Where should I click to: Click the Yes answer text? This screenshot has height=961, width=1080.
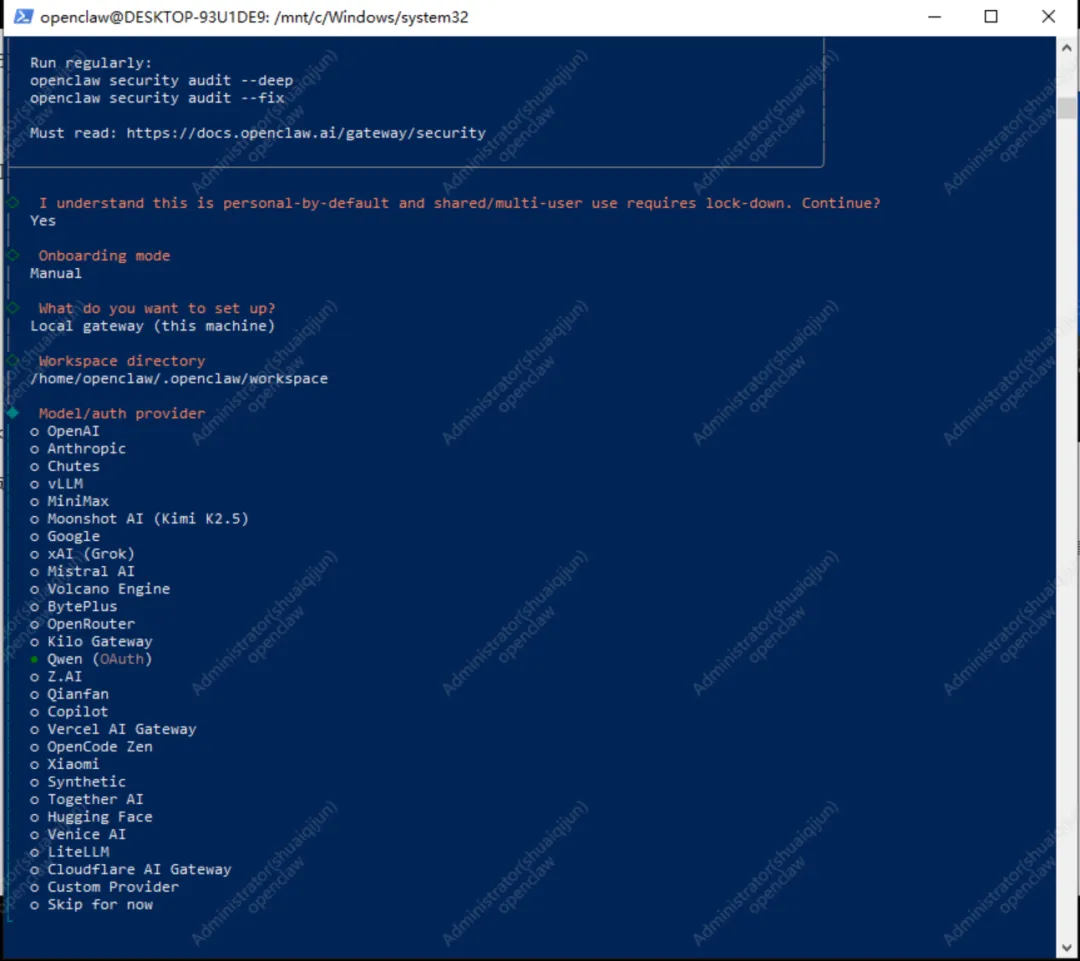[43, 220]
